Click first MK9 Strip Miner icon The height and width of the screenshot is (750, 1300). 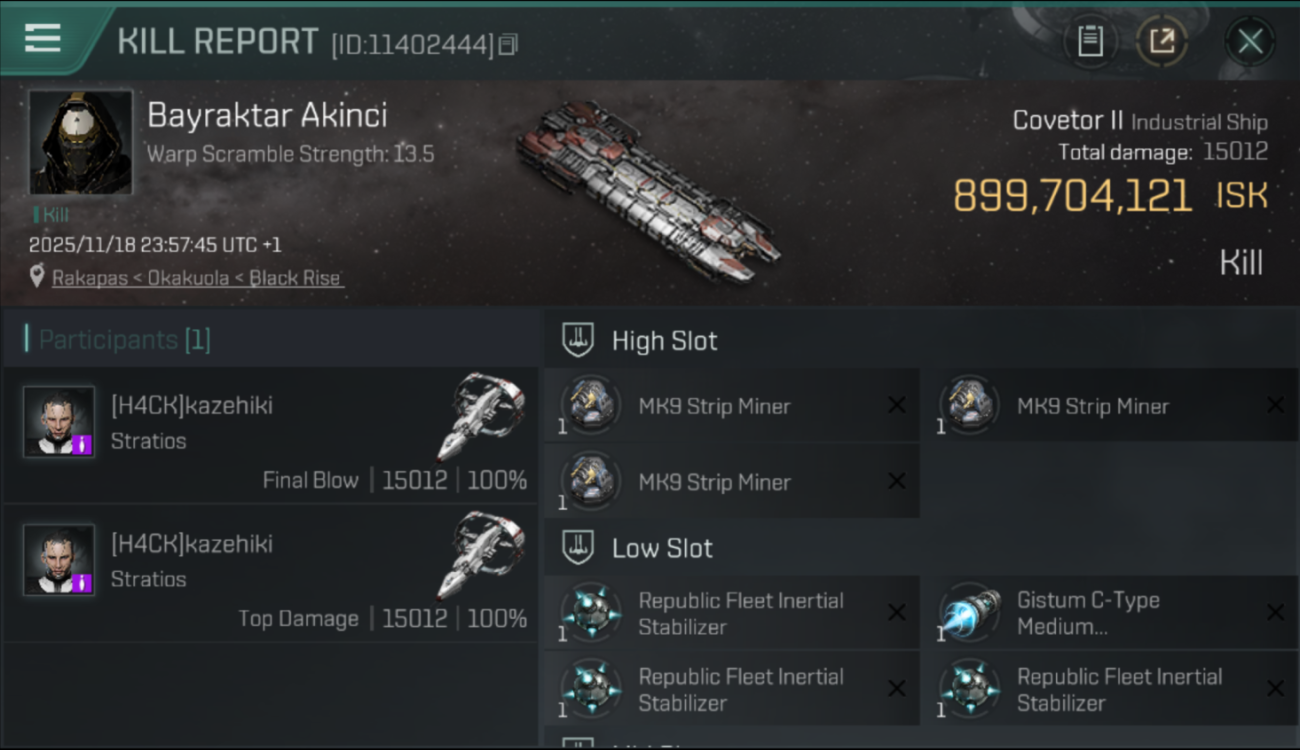[591, 406]
